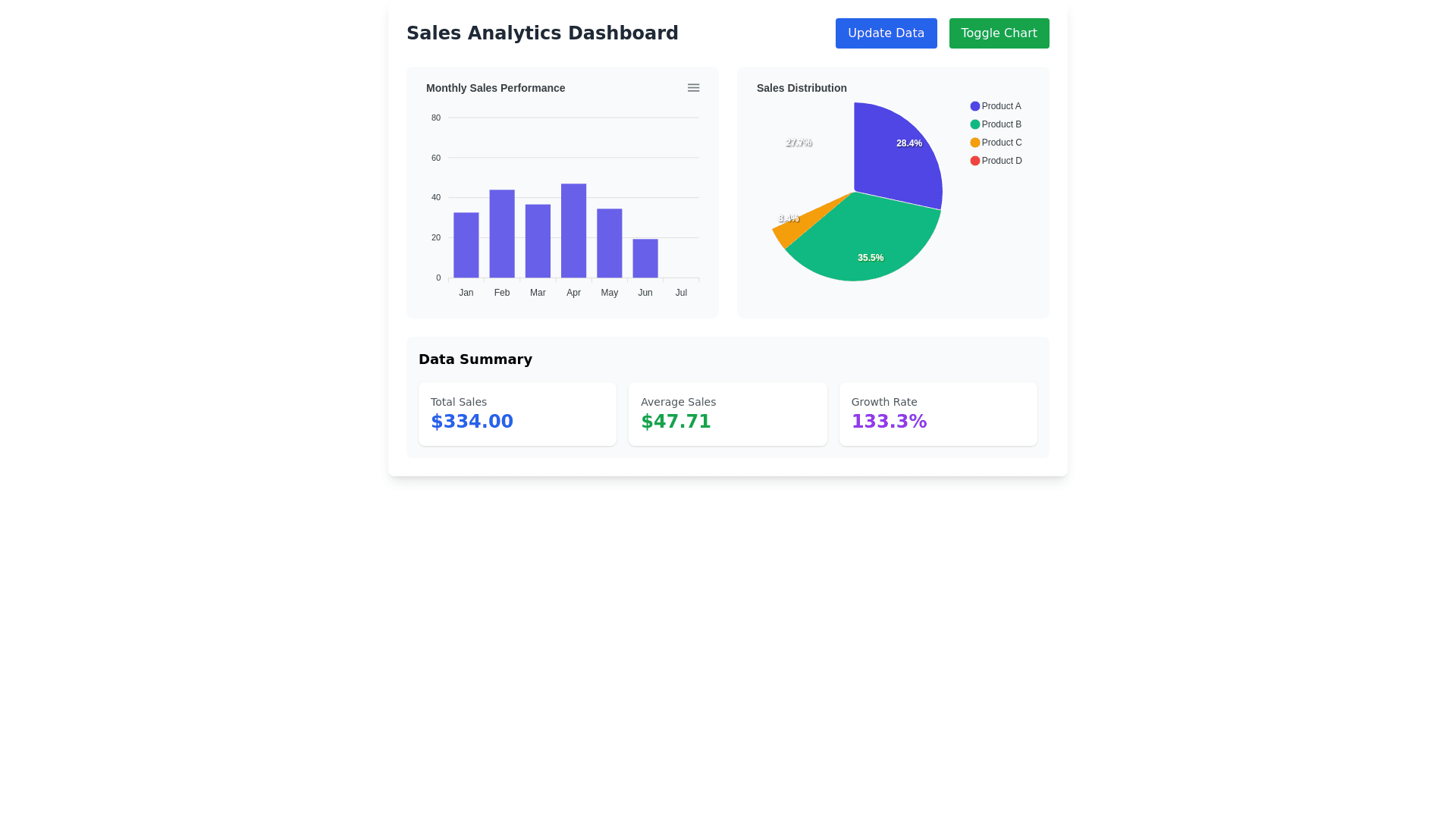Click the Average Sales summary card
1456x819 pixels.
click(x=727, y=413)
